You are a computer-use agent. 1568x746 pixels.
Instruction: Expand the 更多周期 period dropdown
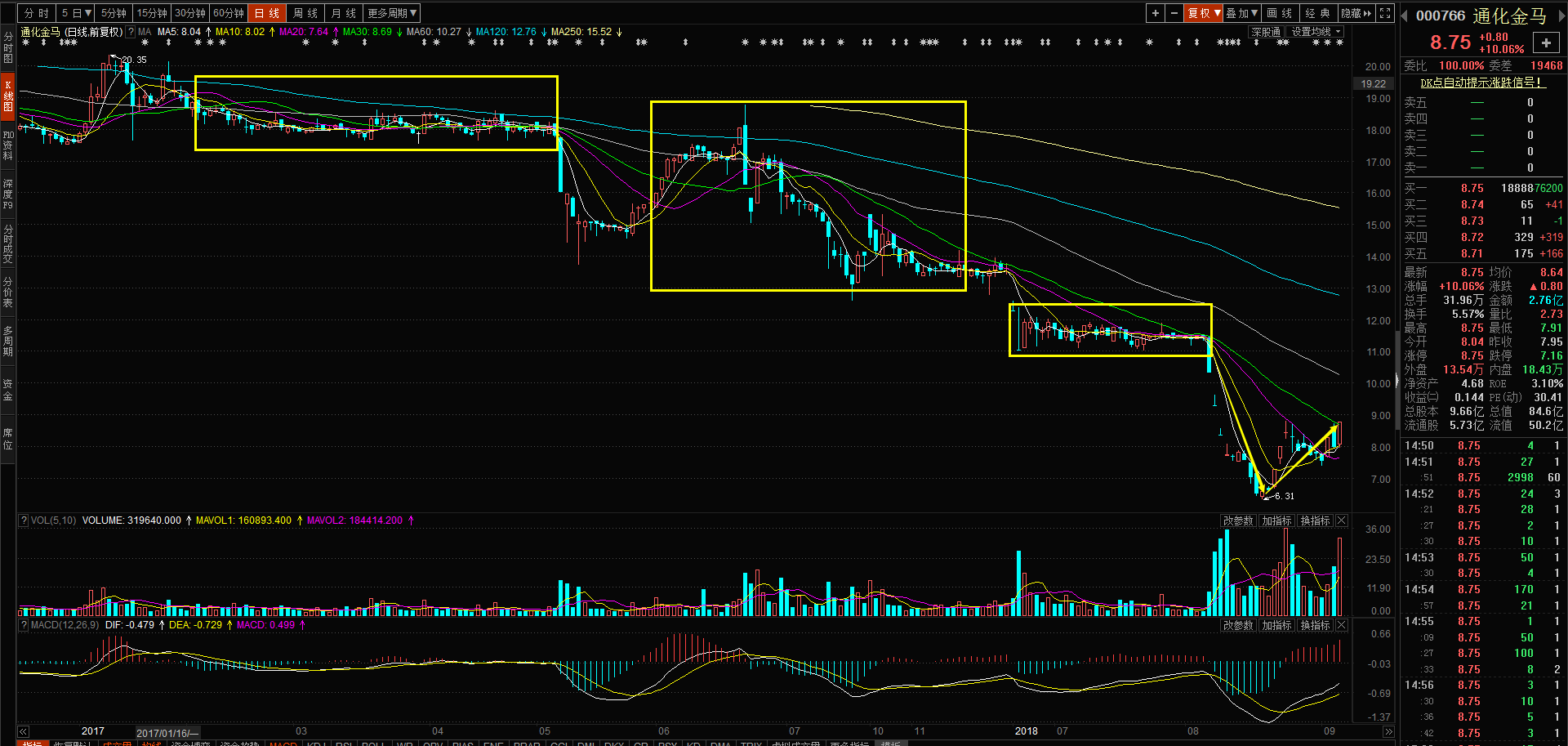coord(392,13)
